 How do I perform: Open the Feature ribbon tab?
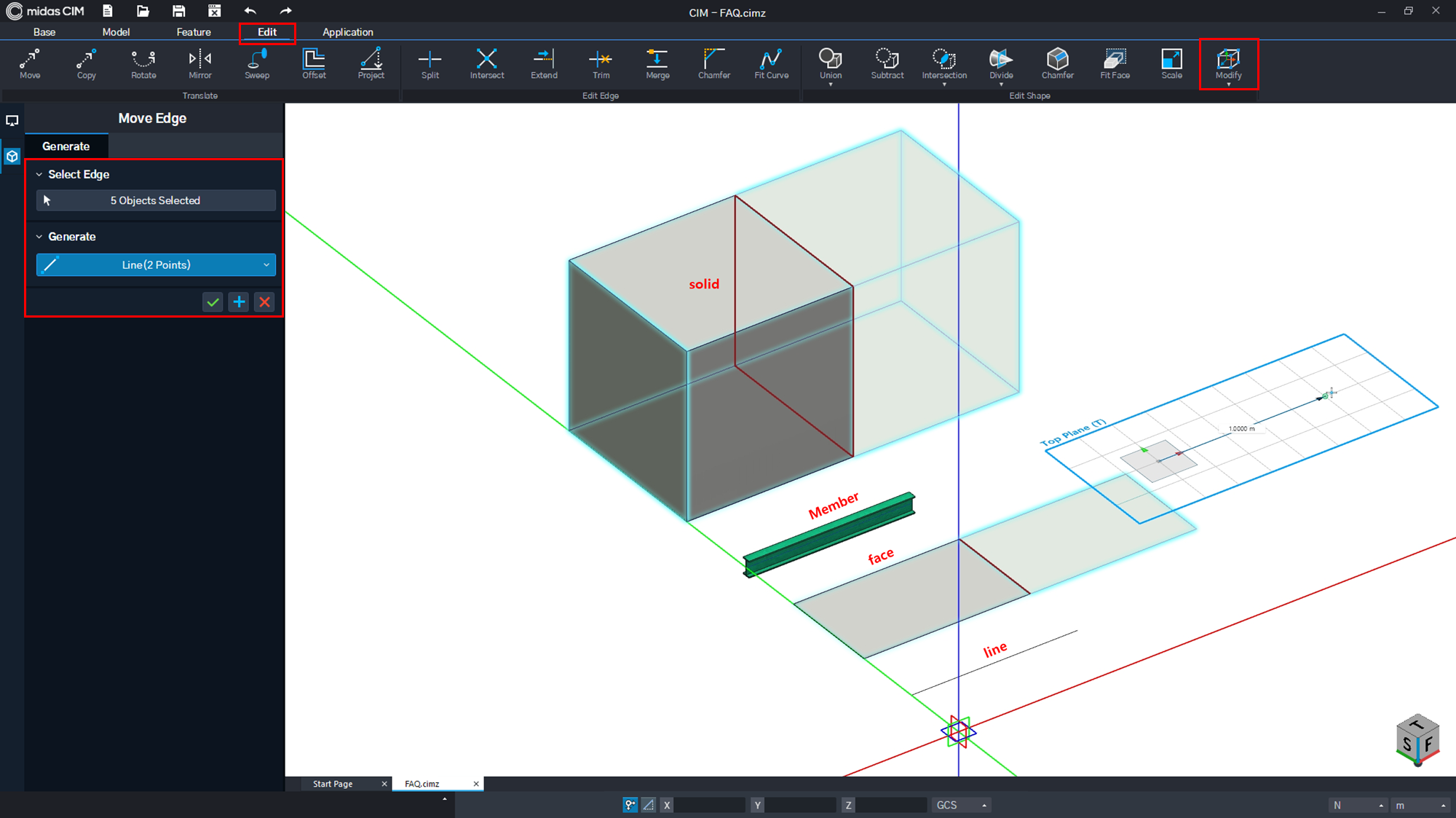click(x=194, y=32)
